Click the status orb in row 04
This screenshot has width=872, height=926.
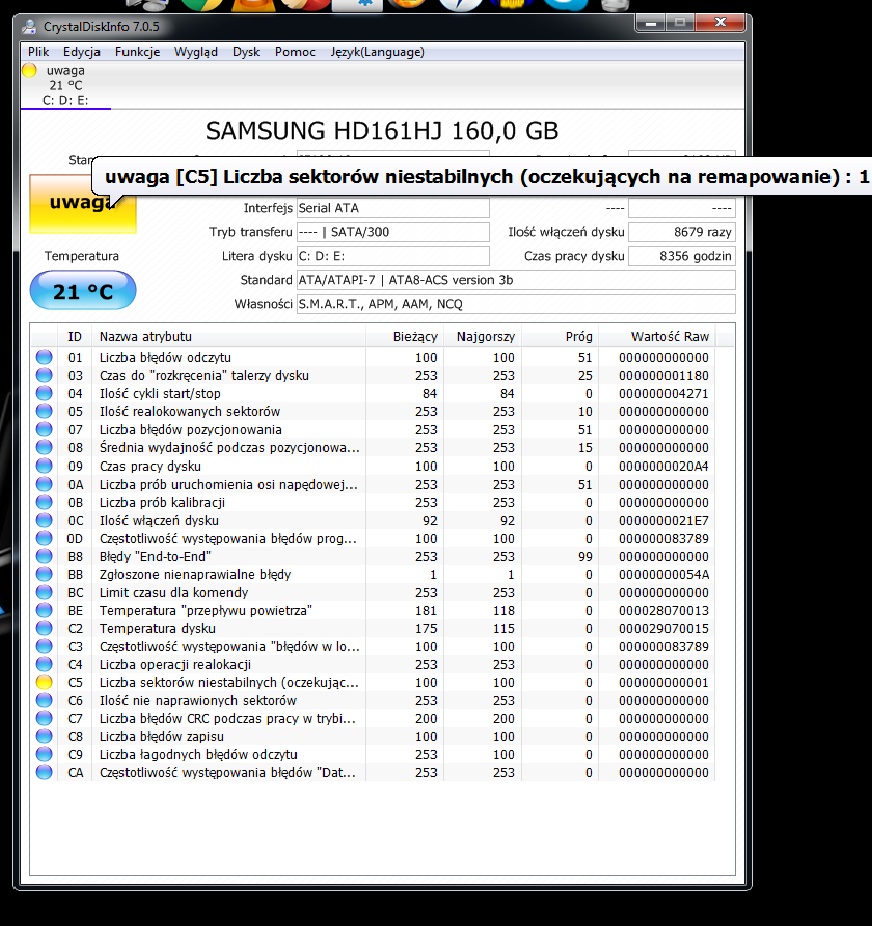(x=44, y=393)
